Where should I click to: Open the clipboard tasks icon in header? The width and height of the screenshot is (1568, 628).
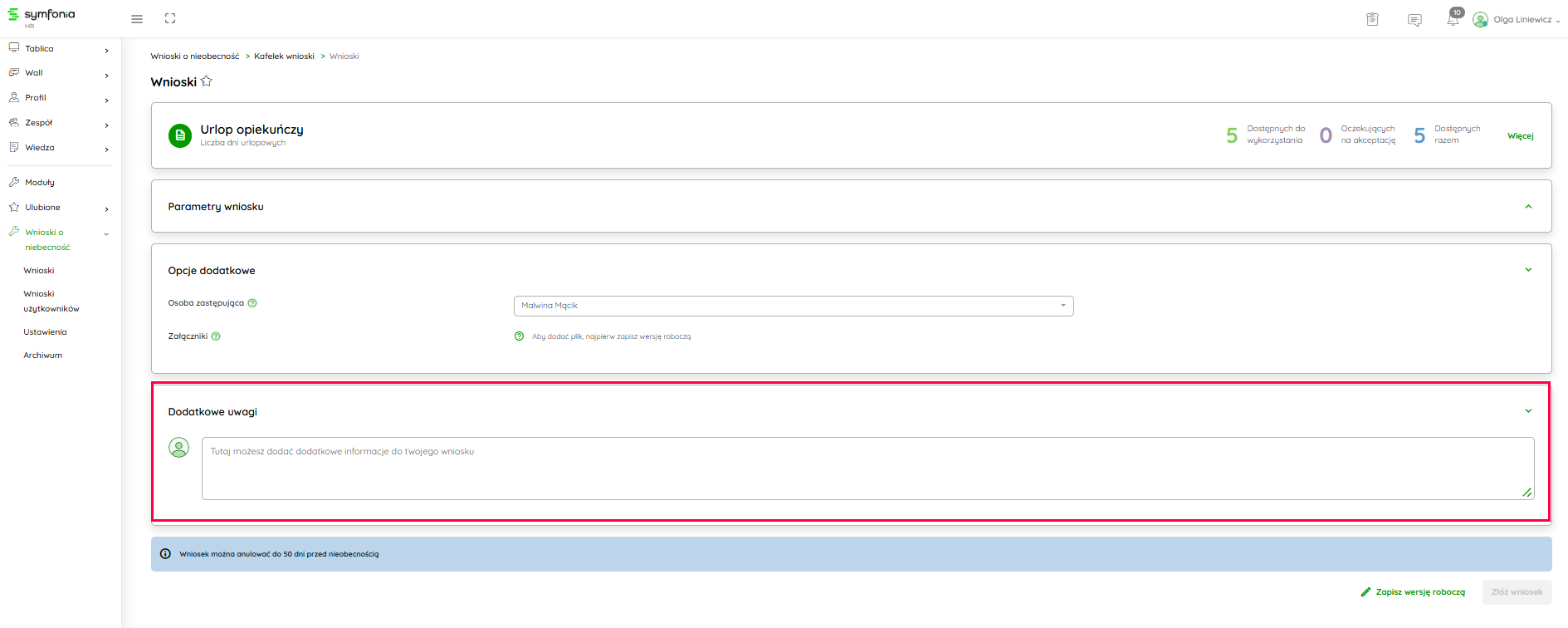pyautogui.click(x=1372, y=20)
